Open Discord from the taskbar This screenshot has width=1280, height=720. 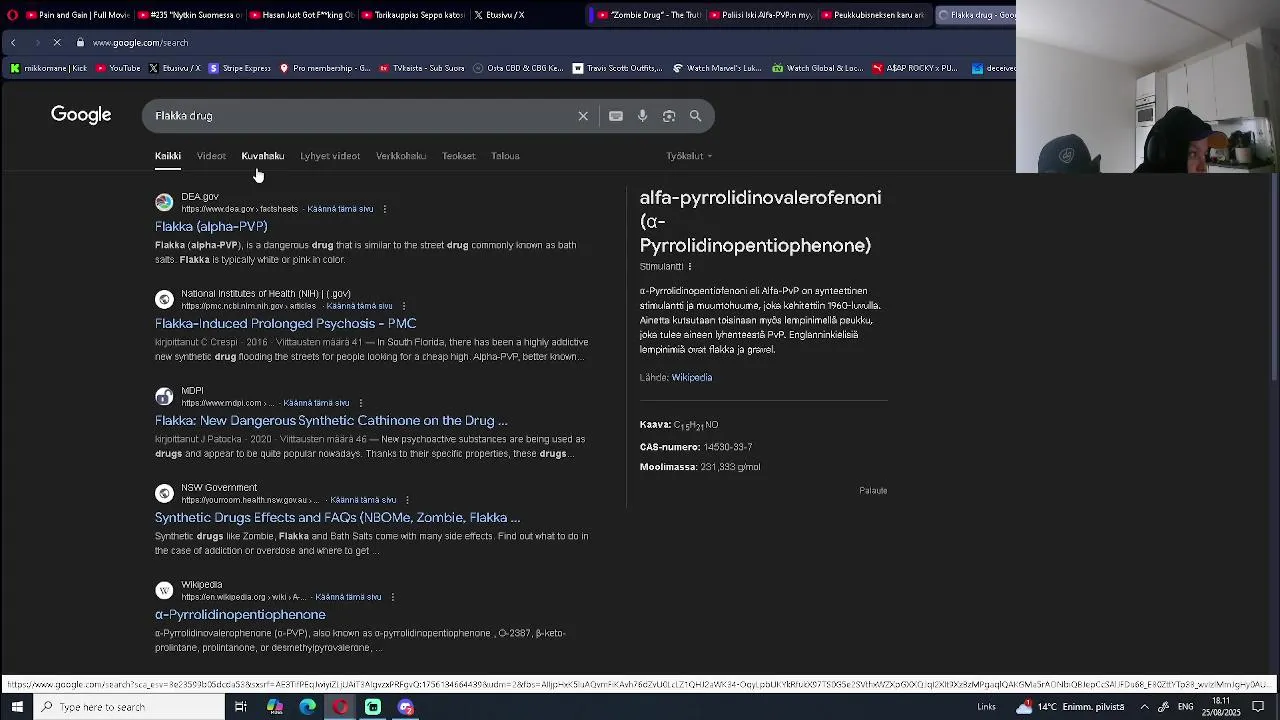coord(406,707)
